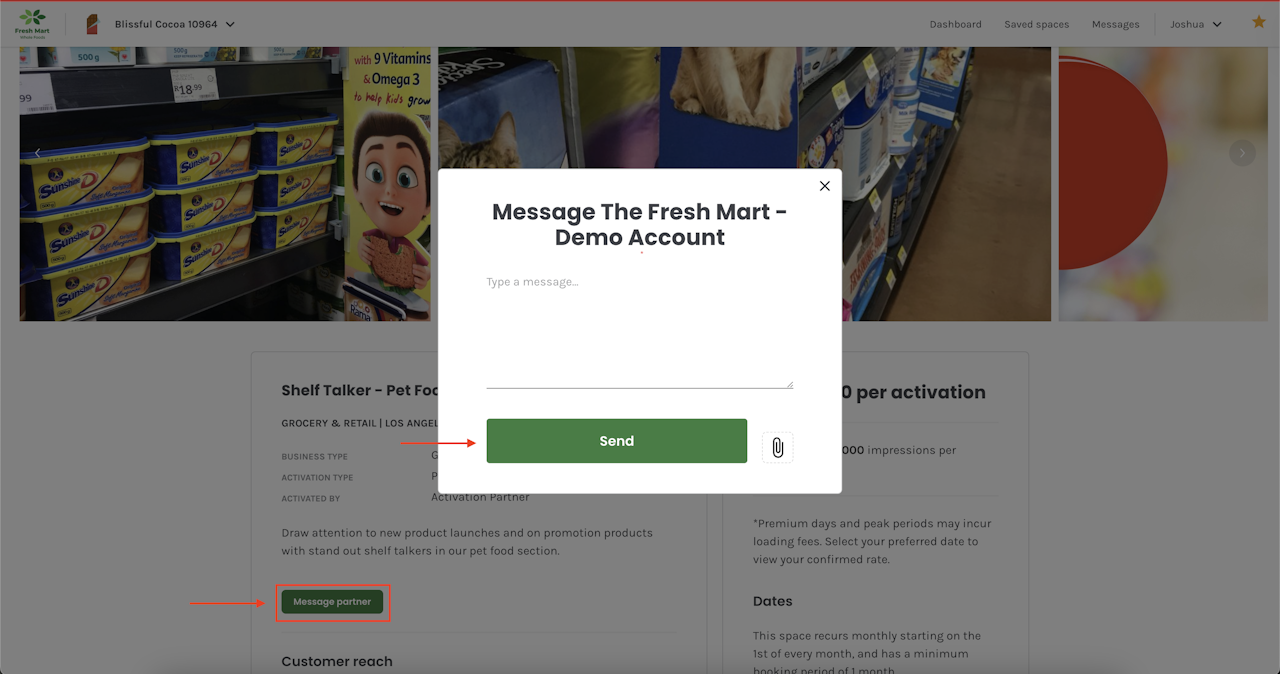
Task: Select the margarine shelf photo
Action: point(225,184)
